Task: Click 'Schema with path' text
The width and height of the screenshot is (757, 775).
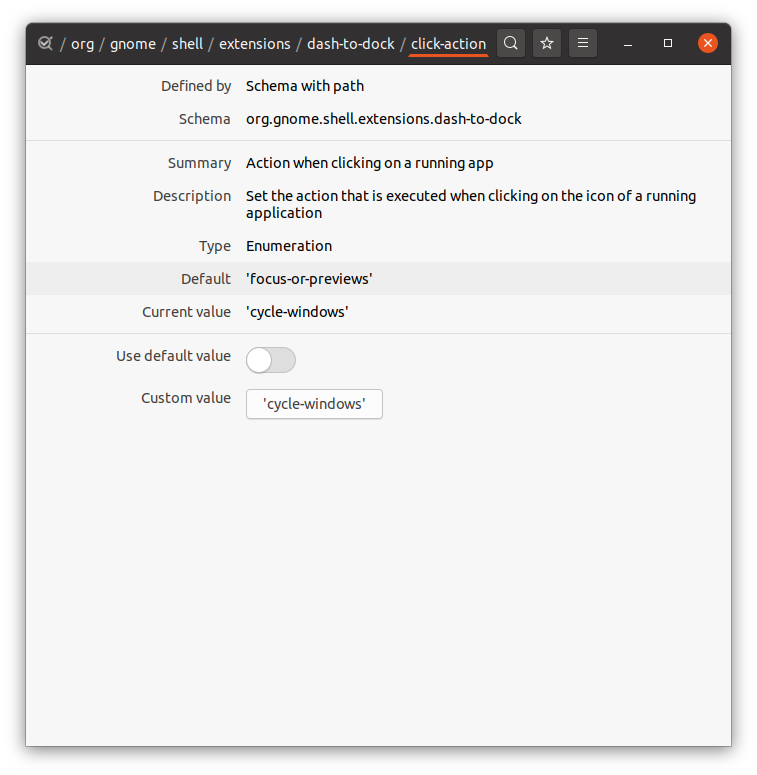Action: (x=305, y=86)
